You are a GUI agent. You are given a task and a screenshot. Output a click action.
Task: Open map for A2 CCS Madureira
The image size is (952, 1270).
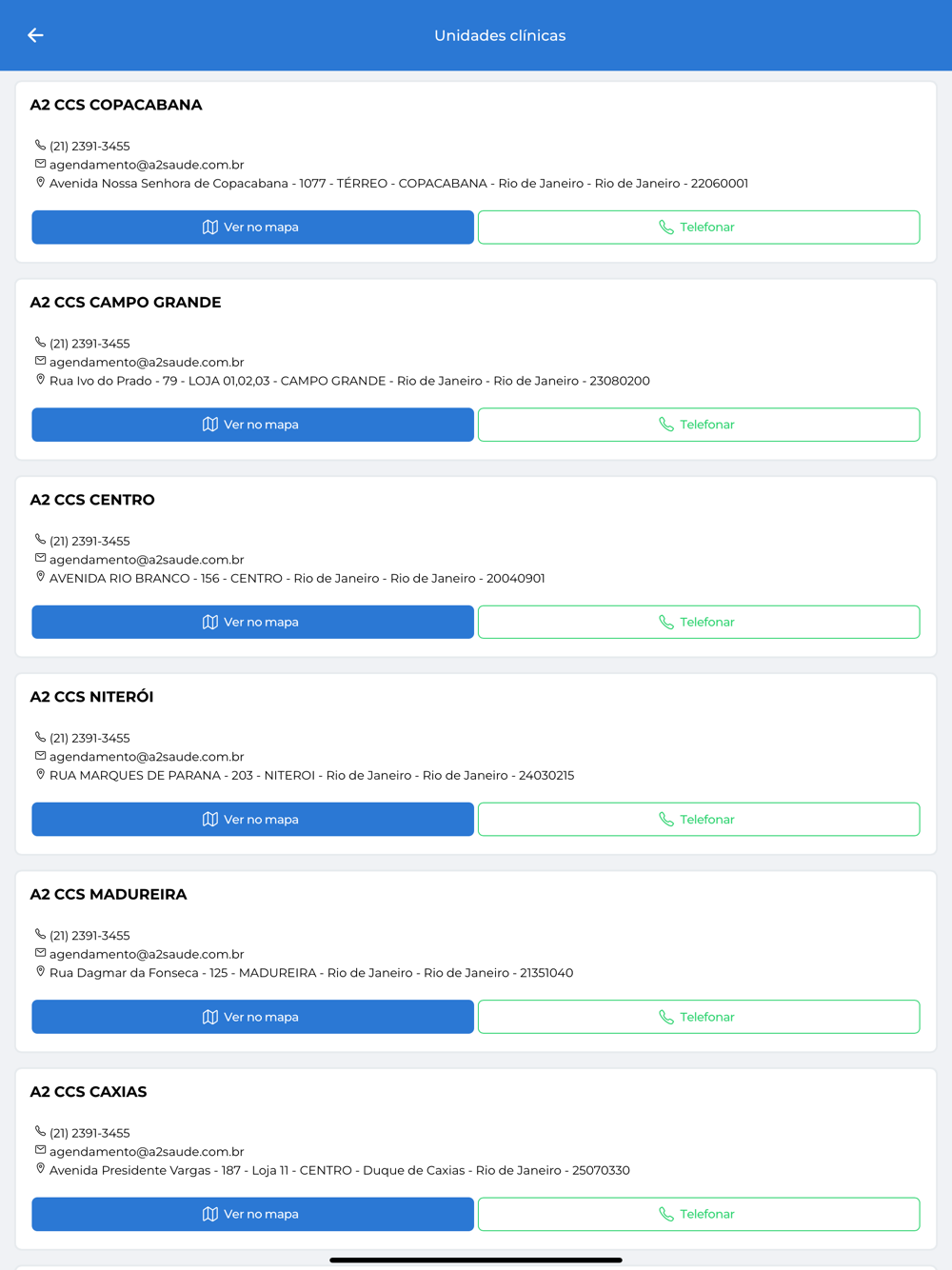click(252, 1017)
